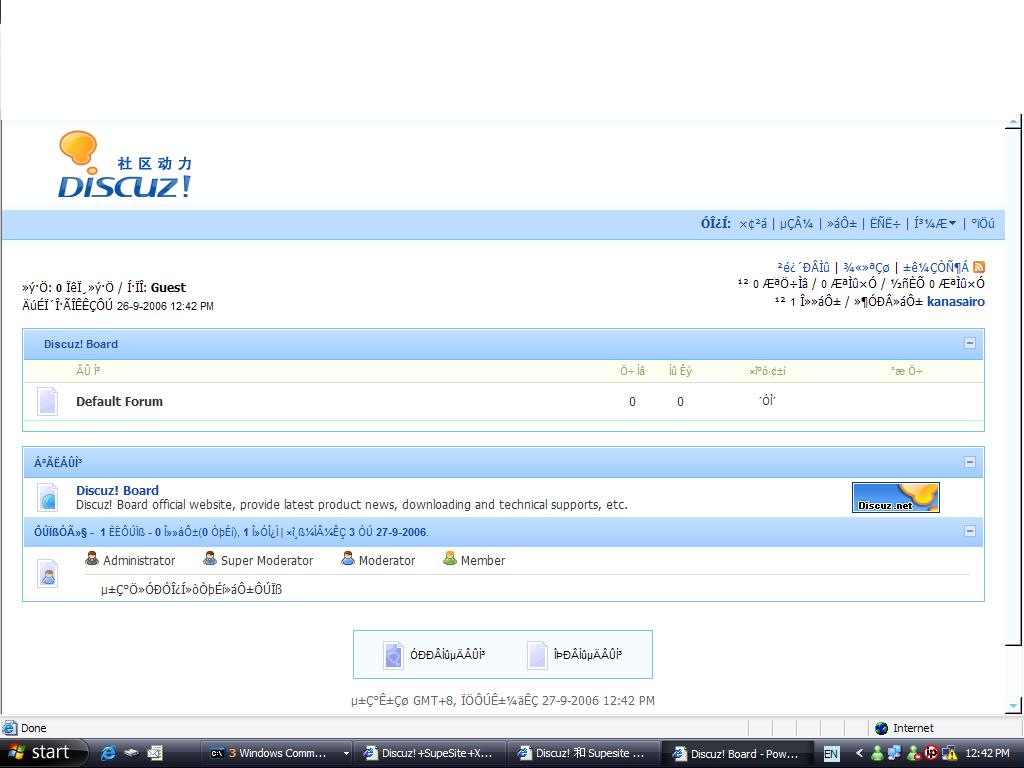
Task: Click the Administrator legend icon
Action: pos(92,558)
